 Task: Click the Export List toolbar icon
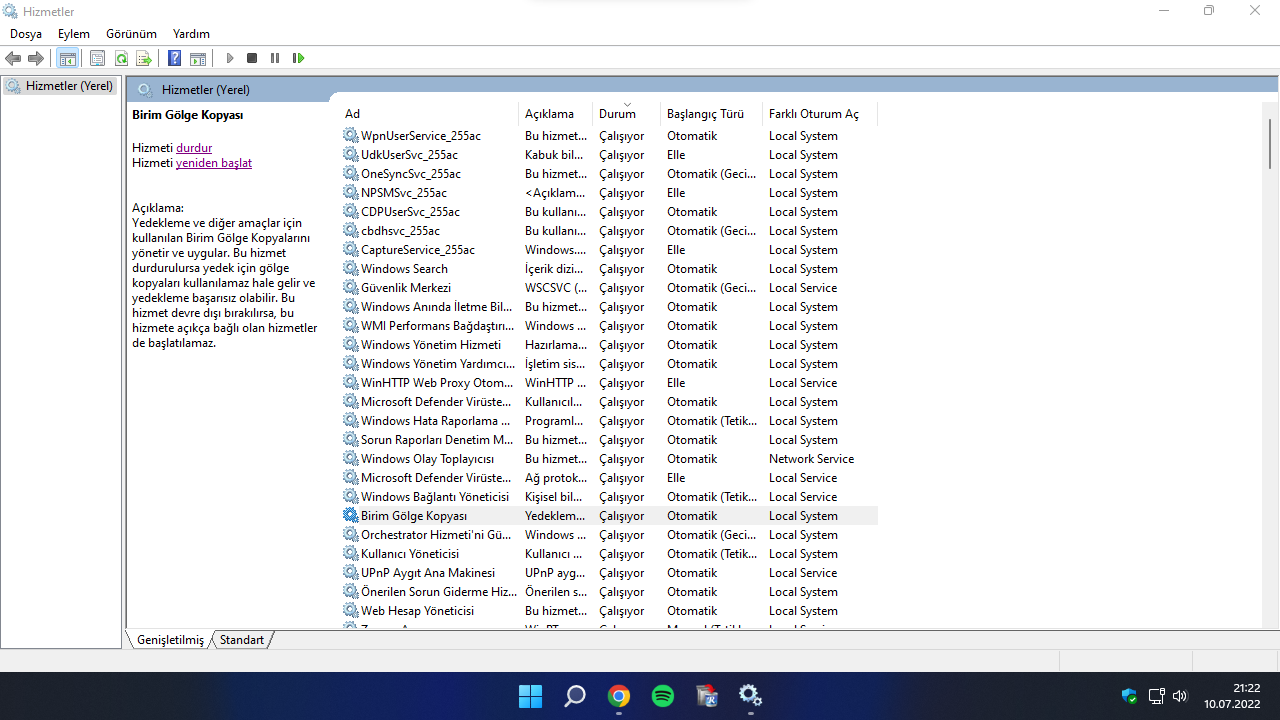pos(144,59)
